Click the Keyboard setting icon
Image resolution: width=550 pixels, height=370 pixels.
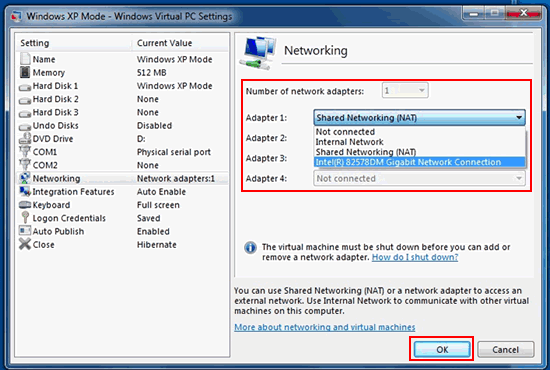point(25,204)
